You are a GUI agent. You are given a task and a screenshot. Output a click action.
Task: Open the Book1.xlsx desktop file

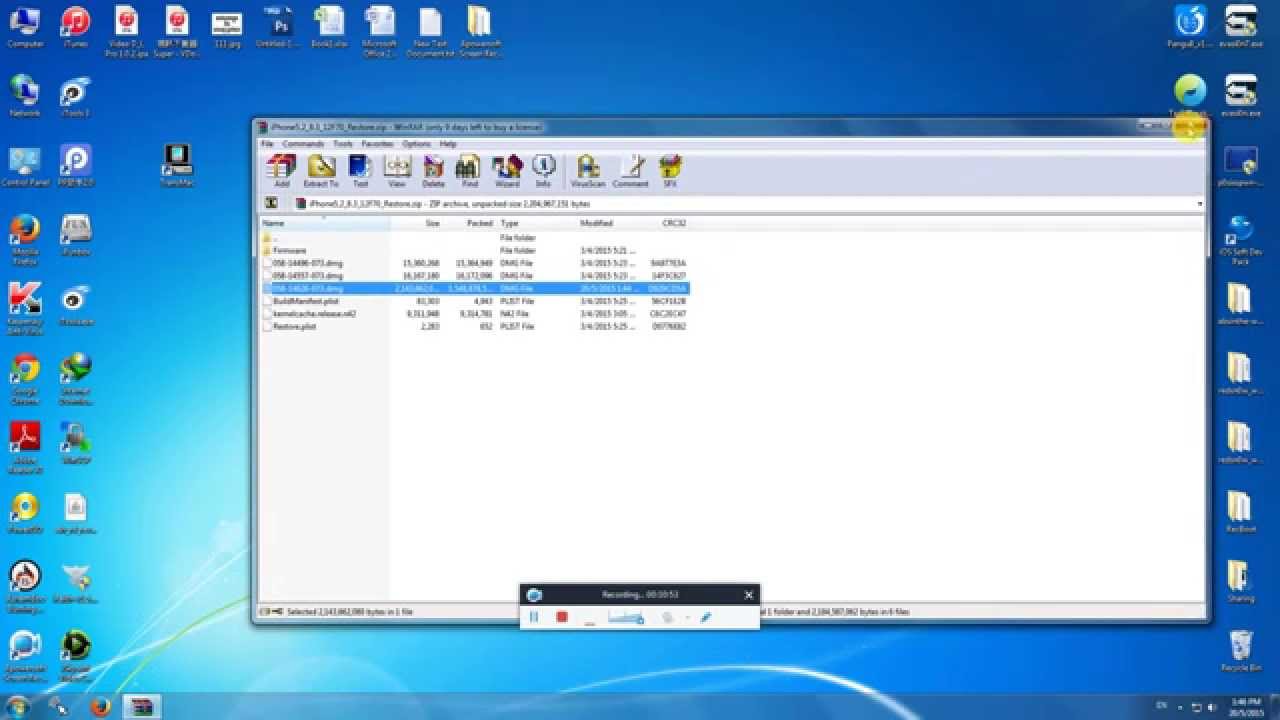[328, 27]
